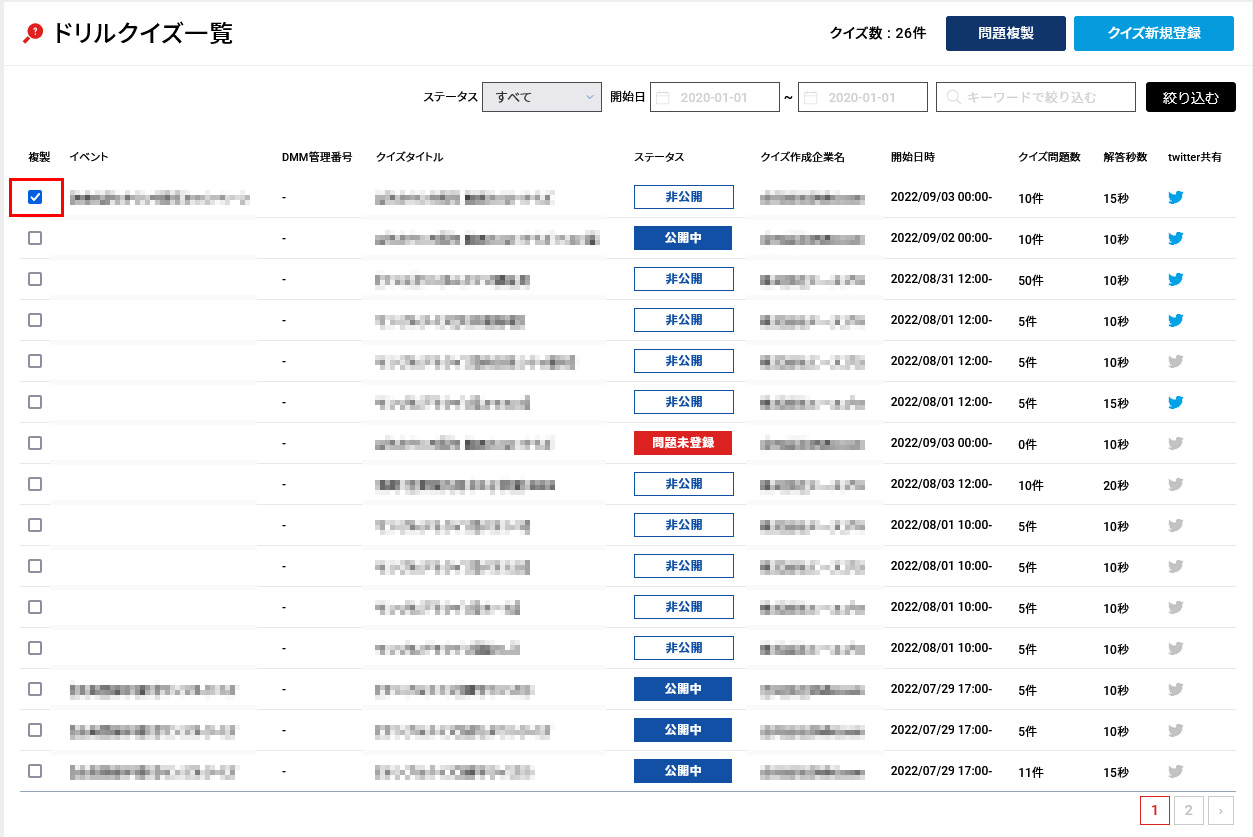The image size is (1253, 837).
Task: Check the 複製 checkbox for the 2022/09/02 row
Action: (x=35, y=238)
